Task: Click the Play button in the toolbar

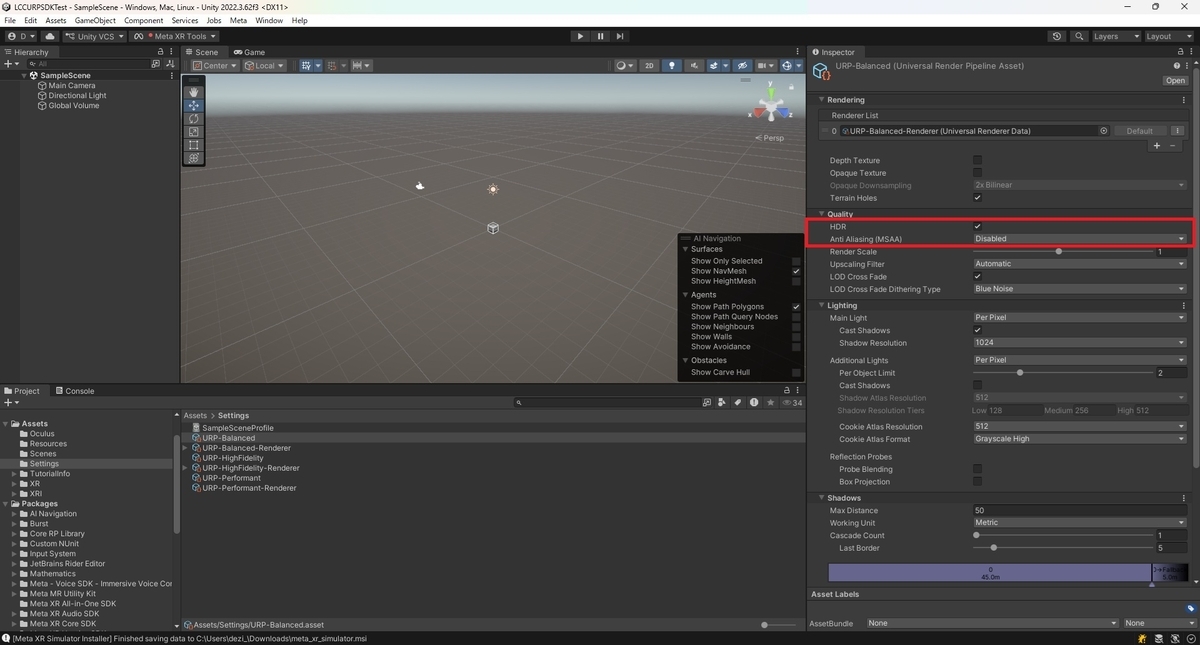Action: point(580,36)
